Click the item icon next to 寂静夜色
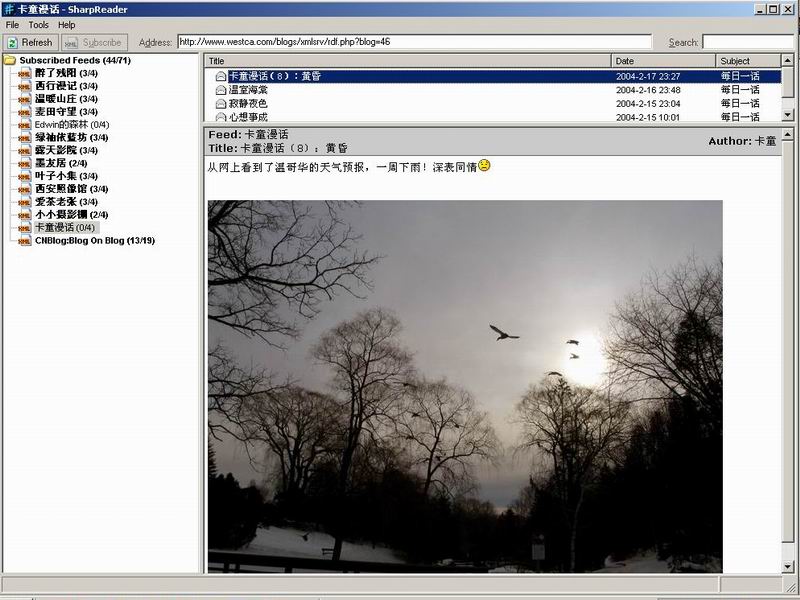 (x=220, y=104)
